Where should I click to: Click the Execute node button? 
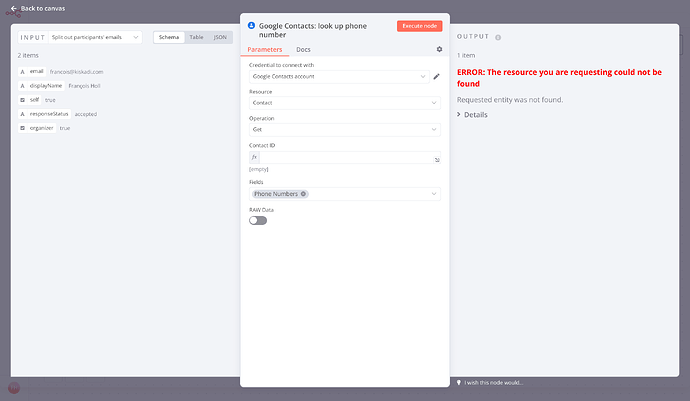pyautogui.click(x=419, y=26)
